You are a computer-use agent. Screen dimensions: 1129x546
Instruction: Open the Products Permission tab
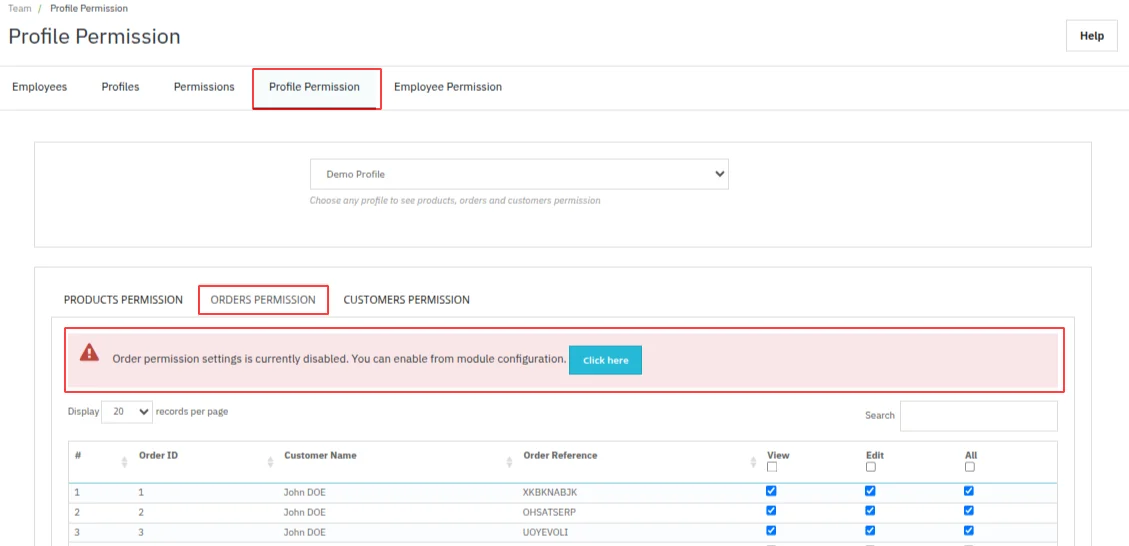coord(123,300)
